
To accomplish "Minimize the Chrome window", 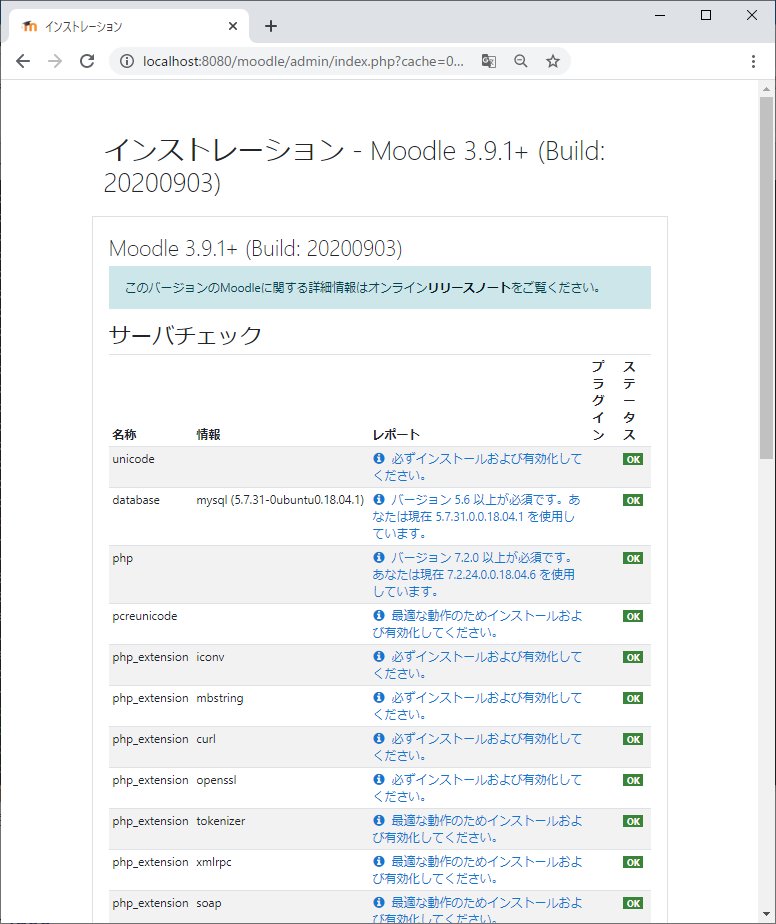I will click(660, 15).
